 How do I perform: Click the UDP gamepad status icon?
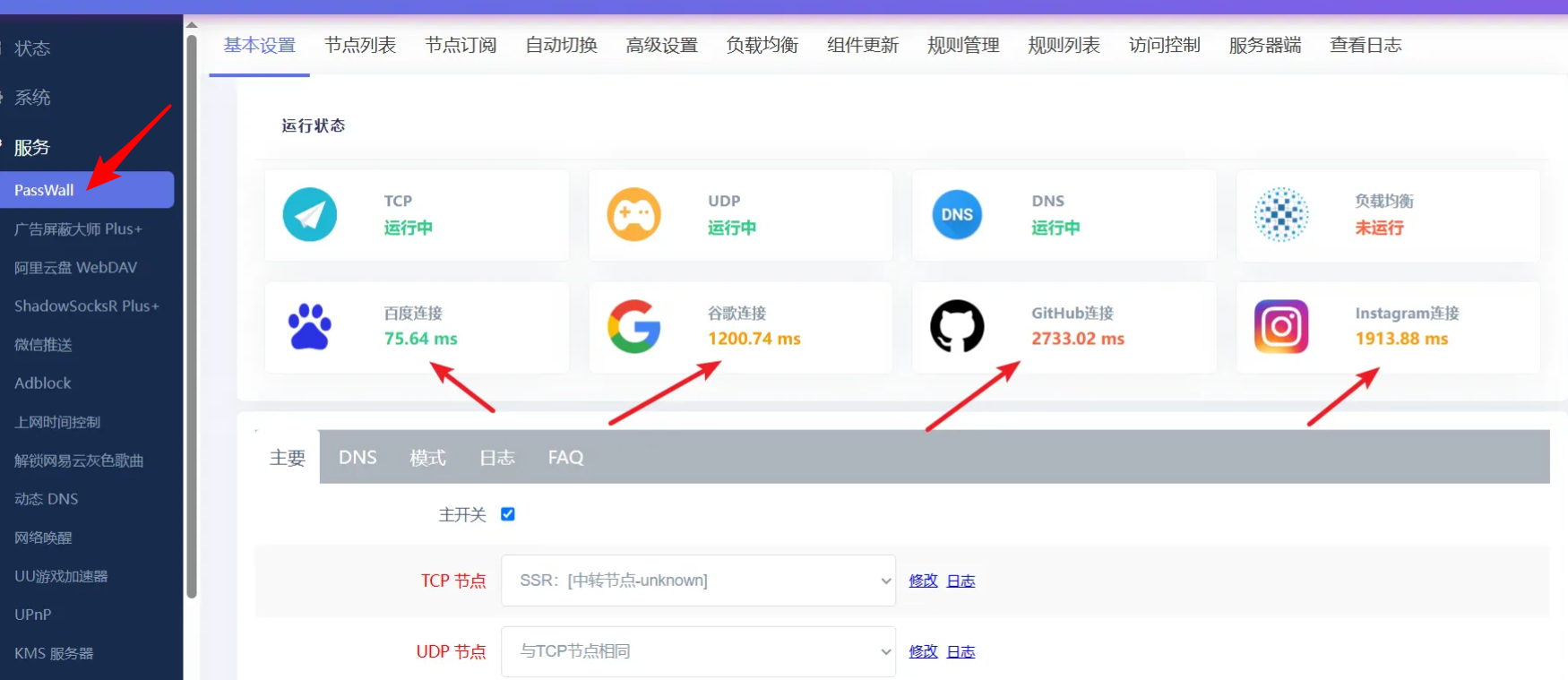[633, 215]
